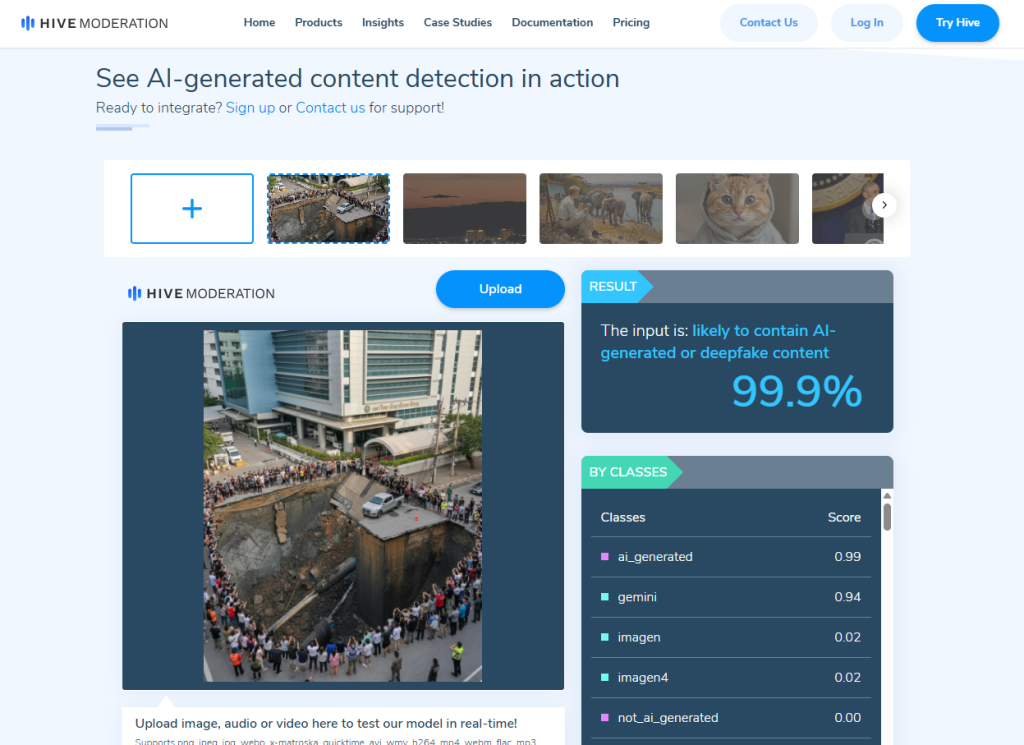Go to Case Studies page
The width and height of the screenshot is (1024, 745).
click(458, 22)
